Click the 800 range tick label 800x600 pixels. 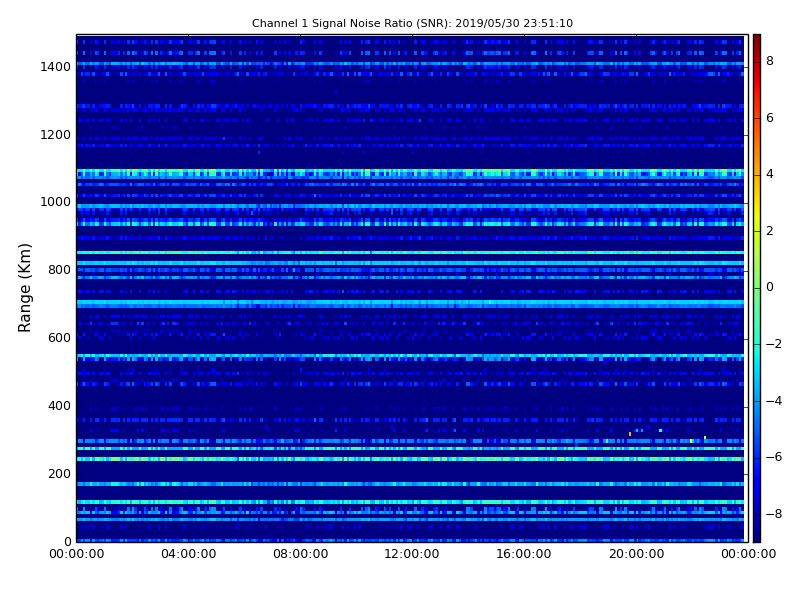click(x=59, y=270)
